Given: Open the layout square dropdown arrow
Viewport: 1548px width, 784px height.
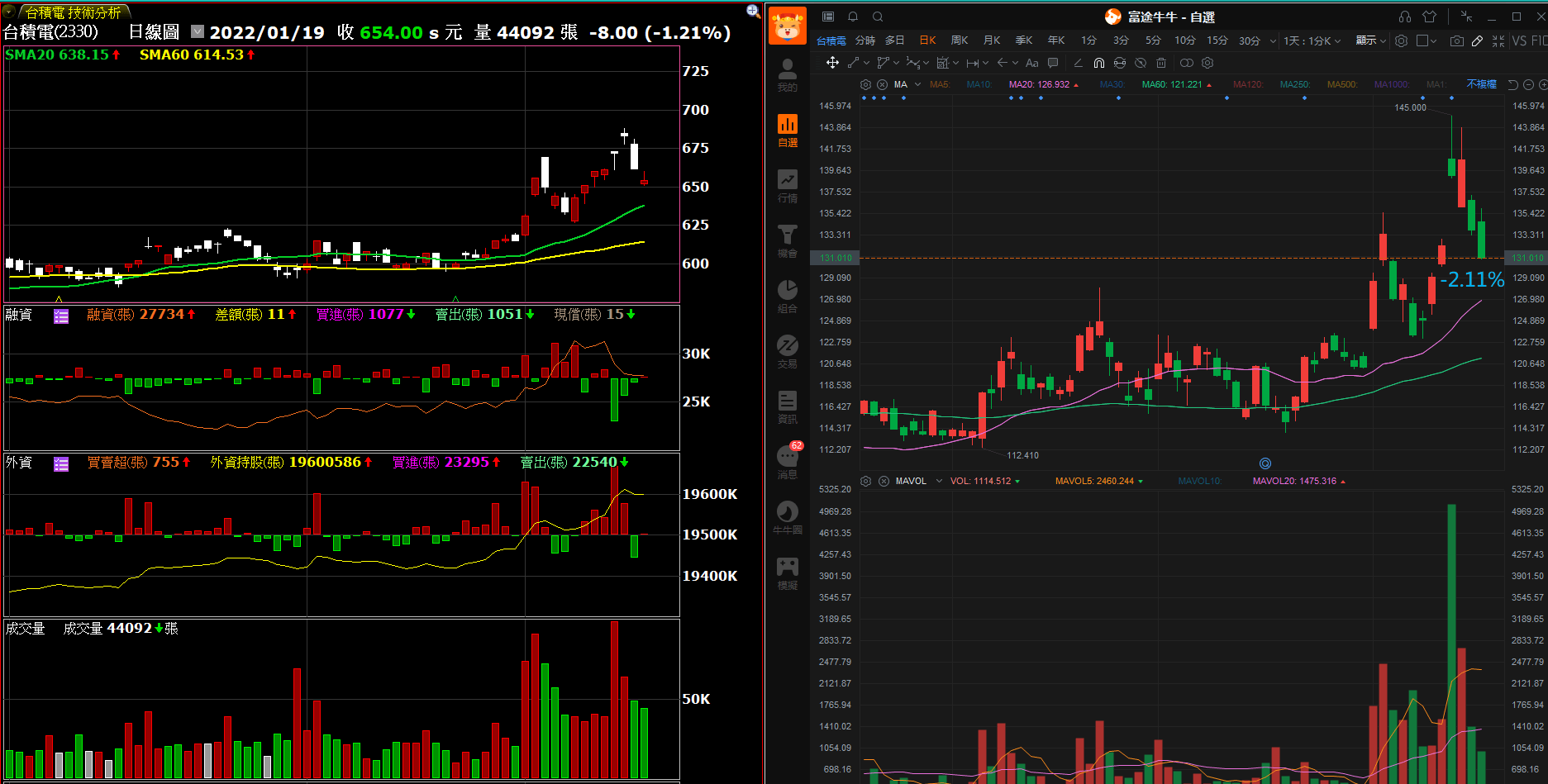Looking at the screenshot, I should [x=1434, y=40].
